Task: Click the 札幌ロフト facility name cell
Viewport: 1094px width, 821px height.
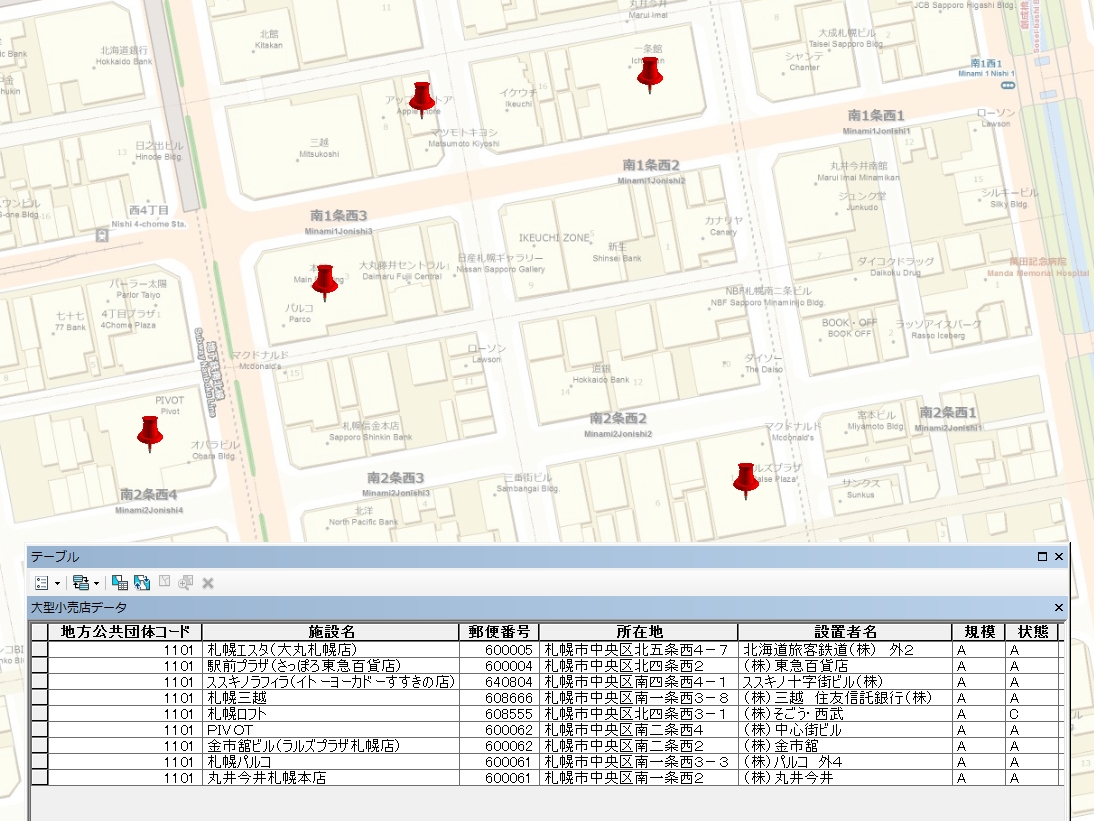Action: coord(331,714)
